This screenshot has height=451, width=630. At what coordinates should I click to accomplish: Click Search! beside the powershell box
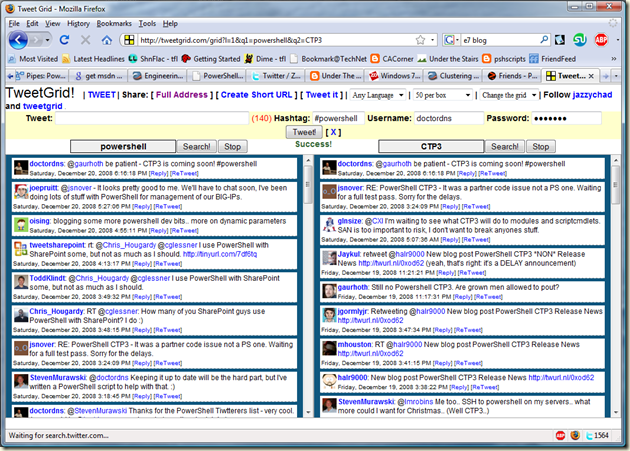(196, 147)
